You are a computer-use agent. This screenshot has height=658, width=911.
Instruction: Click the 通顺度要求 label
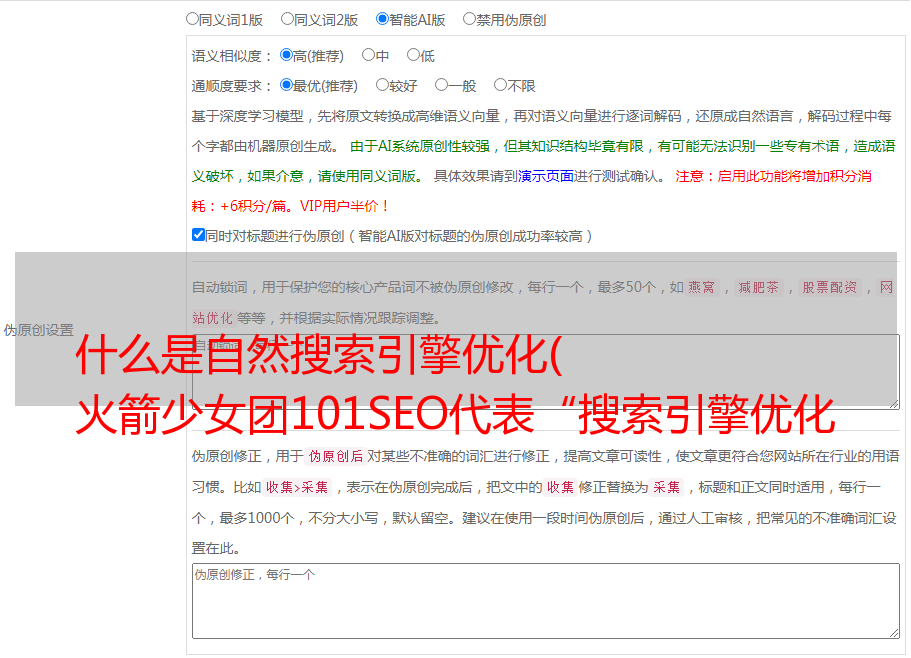click(x=232, y=86)
